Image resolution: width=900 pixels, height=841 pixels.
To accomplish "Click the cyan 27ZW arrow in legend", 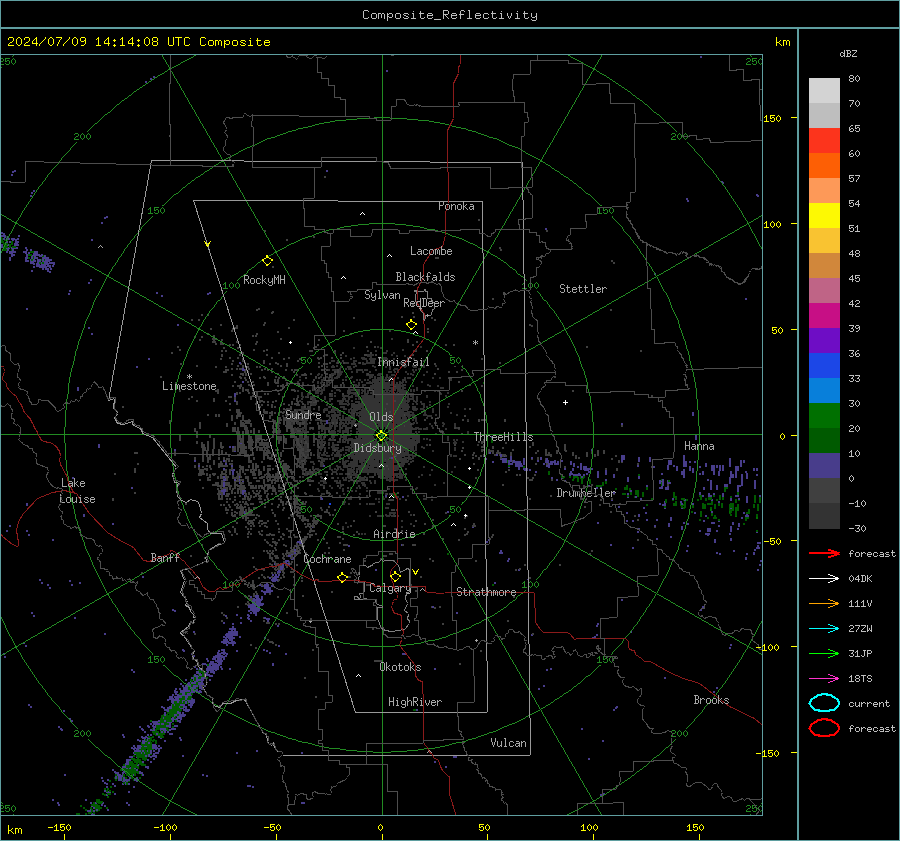I will click(825, 629).
